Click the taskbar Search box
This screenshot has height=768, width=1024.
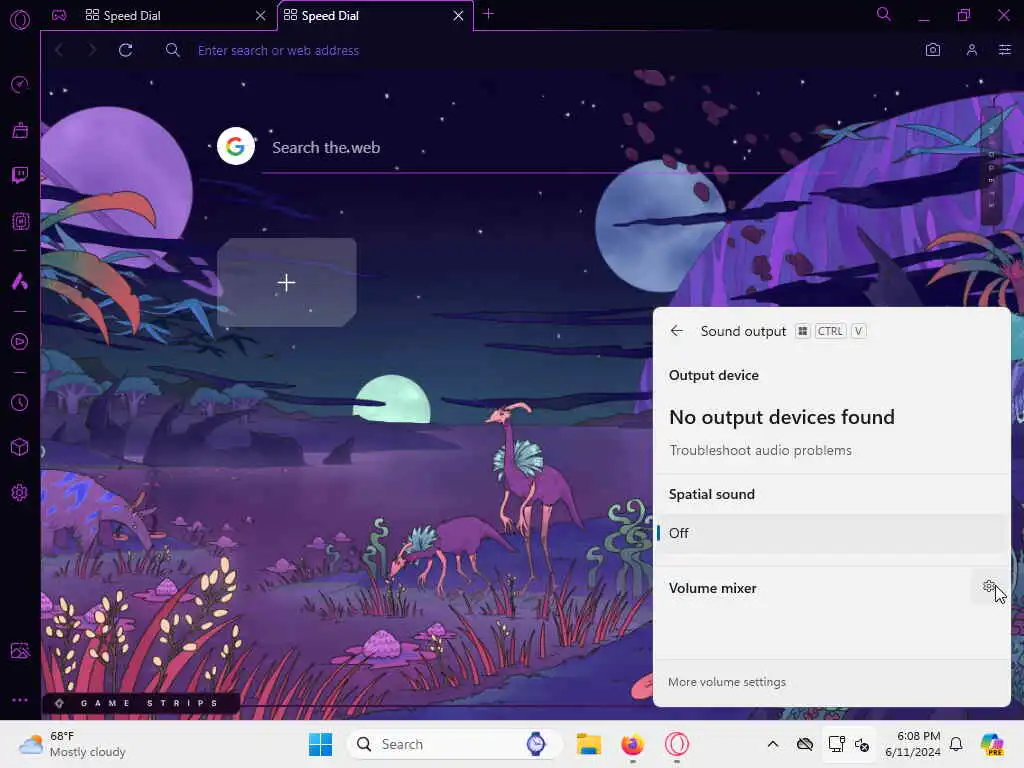pyautogui.click(x=455, y=744)
